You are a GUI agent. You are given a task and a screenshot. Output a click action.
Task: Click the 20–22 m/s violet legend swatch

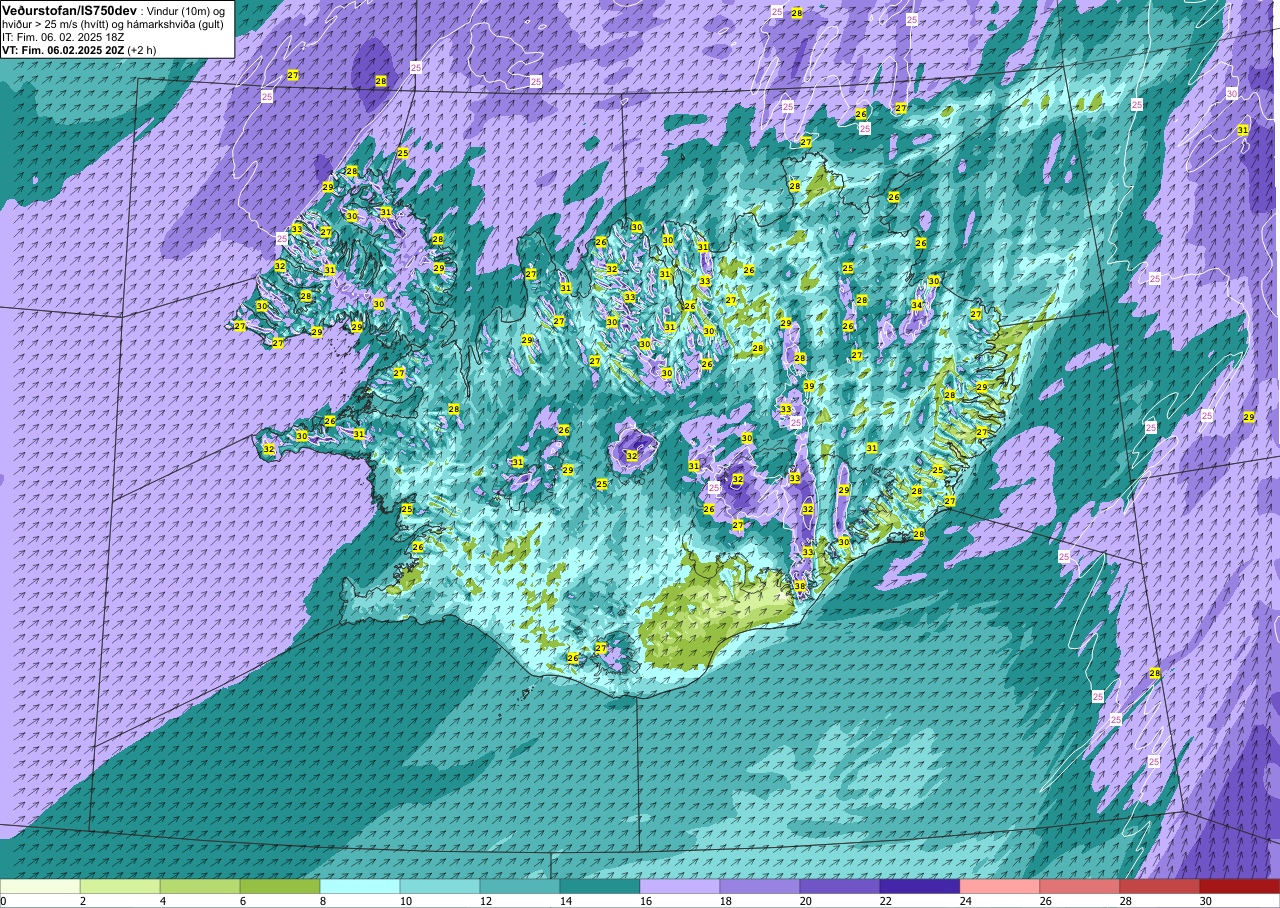pyautogui.click(x=840, y=886)
